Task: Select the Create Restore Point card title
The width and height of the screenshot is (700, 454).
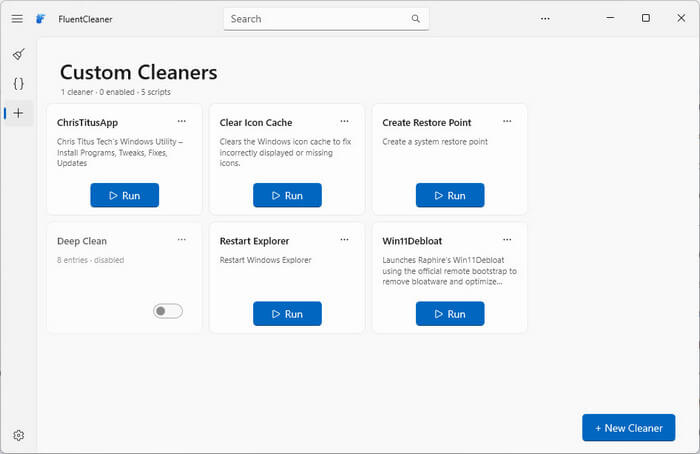Action: tap(427, 122)
